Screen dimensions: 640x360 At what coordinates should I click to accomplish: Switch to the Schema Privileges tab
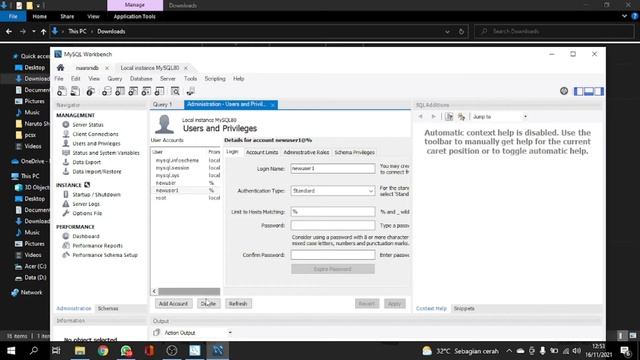coord(354,152)
